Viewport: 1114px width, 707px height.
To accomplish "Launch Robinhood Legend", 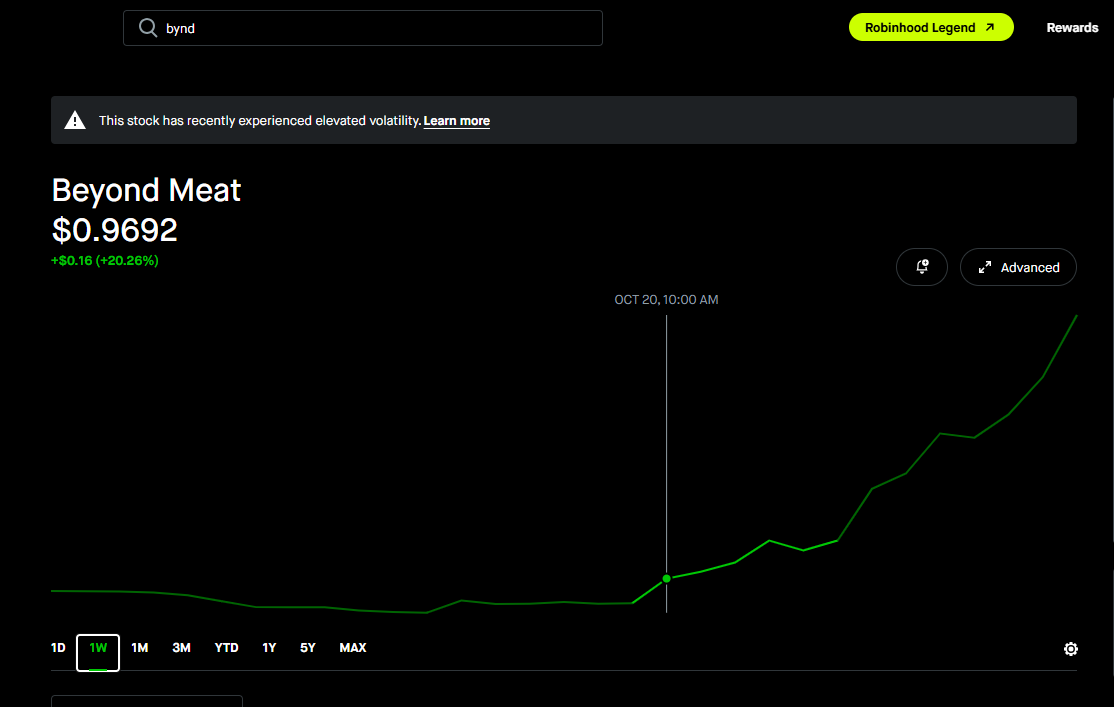I will pos(931,28).
